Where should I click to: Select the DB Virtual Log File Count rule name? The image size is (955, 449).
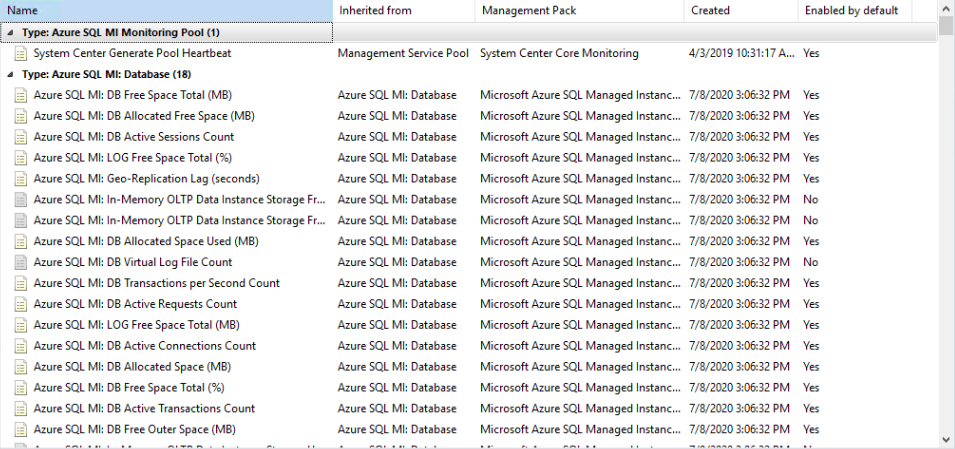[133, 262]
